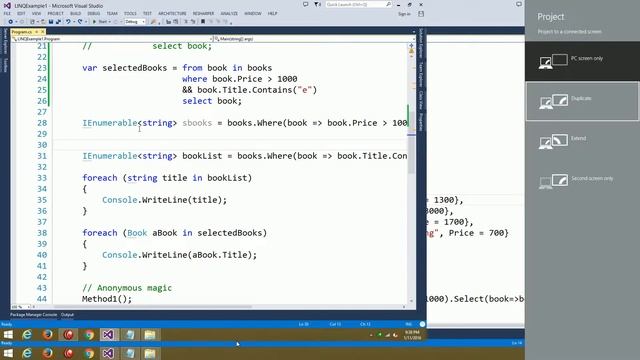Click the 'Ready' text in VS status bar
Image resolution: width=640 pixels, height=360 pixels.
click(7, 324)
